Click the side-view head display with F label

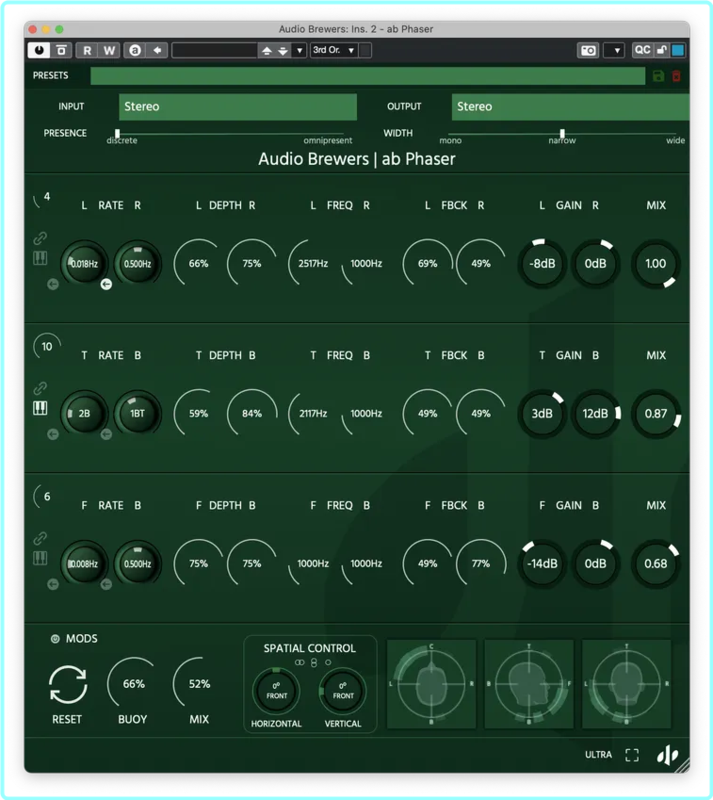point(529,684)
